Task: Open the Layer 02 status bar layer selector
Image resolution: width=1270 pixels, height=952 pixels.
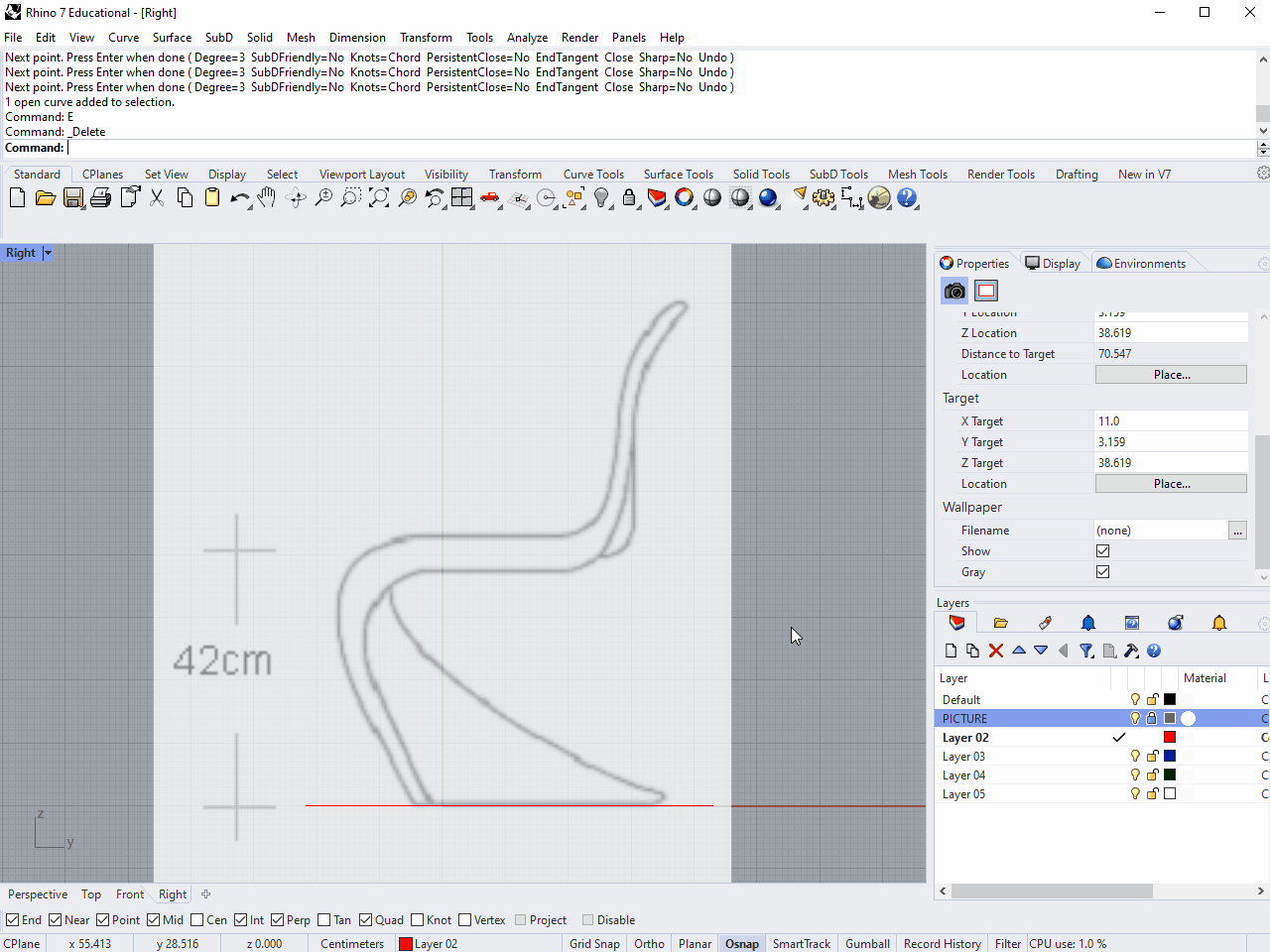Action: click(x=429, y=944)
